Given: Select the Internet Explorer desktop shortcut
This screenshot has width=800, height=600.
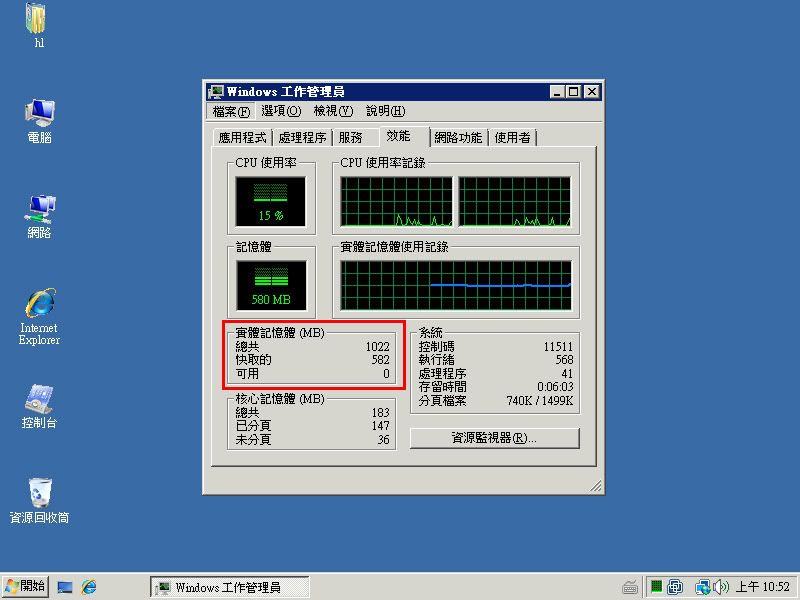Looking at the screenshot, I should pyautogui.click(x=39, y=316).
